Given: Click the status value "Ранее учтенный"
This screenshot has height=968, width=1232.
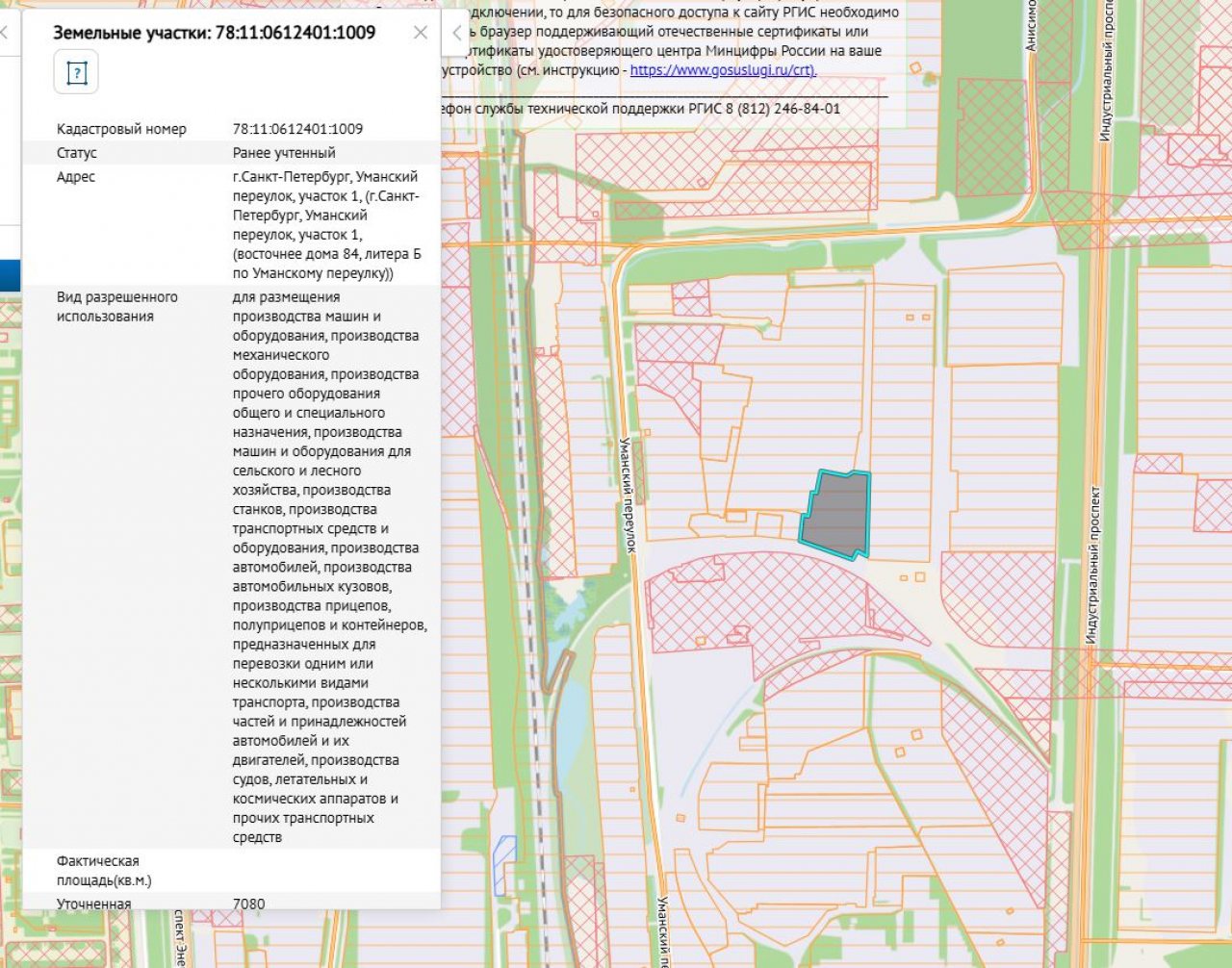Looking at the screenshot, I should [284, 153].
